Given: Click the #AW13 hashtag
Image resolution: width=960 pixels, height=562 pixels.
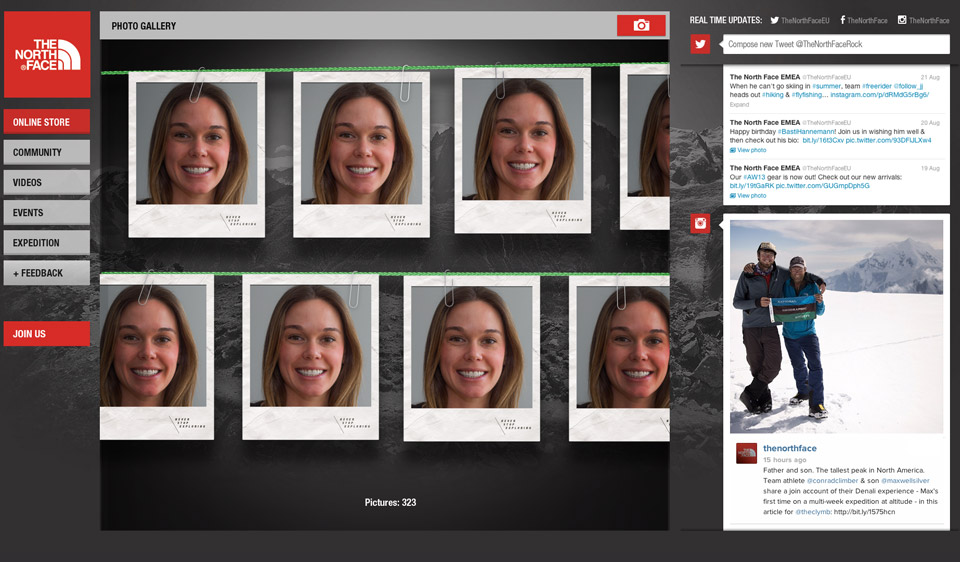Looking at the screenshot, I should pos(754,177).
